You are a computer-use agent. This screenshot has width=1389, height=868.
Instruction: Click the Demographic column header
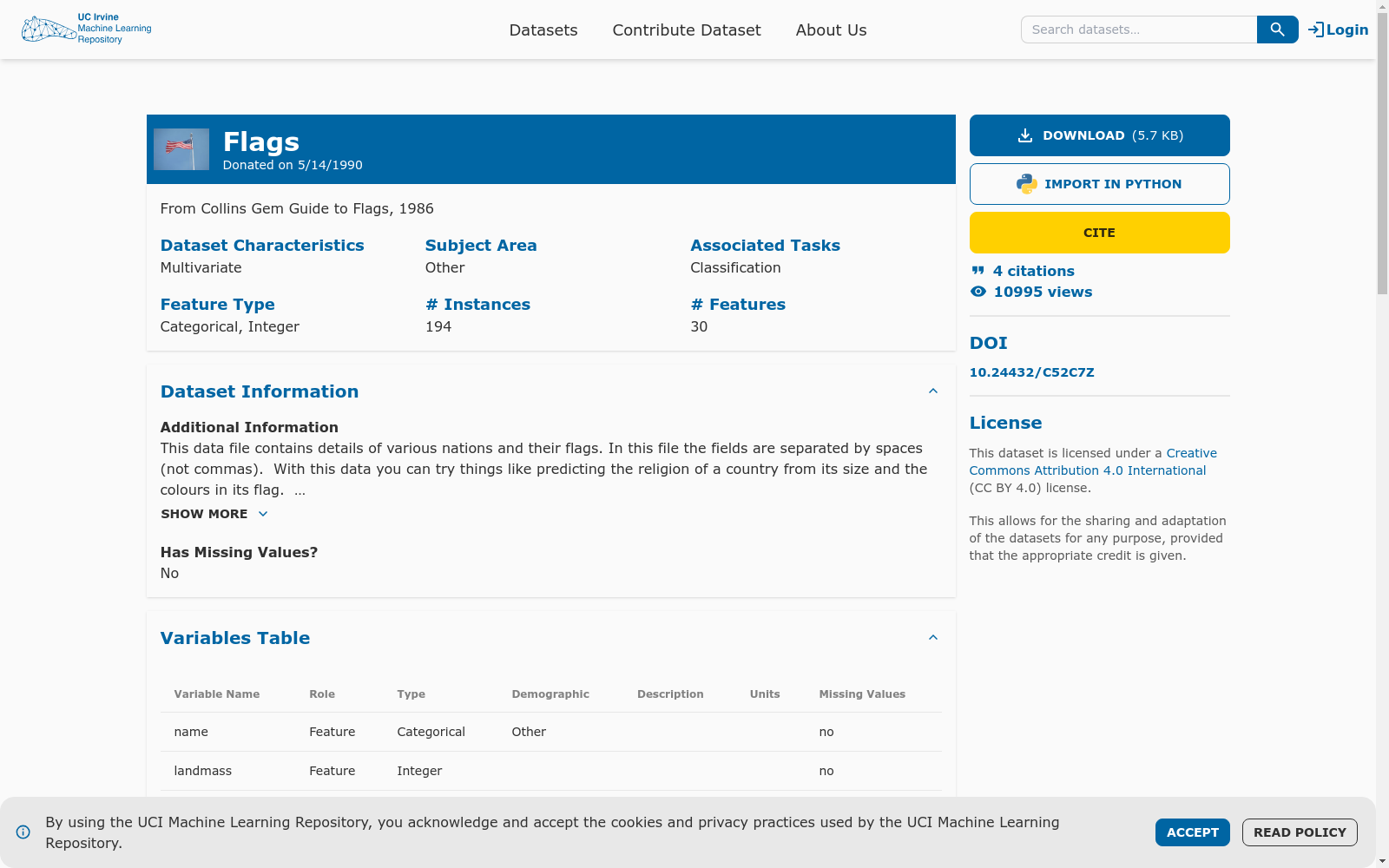pos(550,694)
